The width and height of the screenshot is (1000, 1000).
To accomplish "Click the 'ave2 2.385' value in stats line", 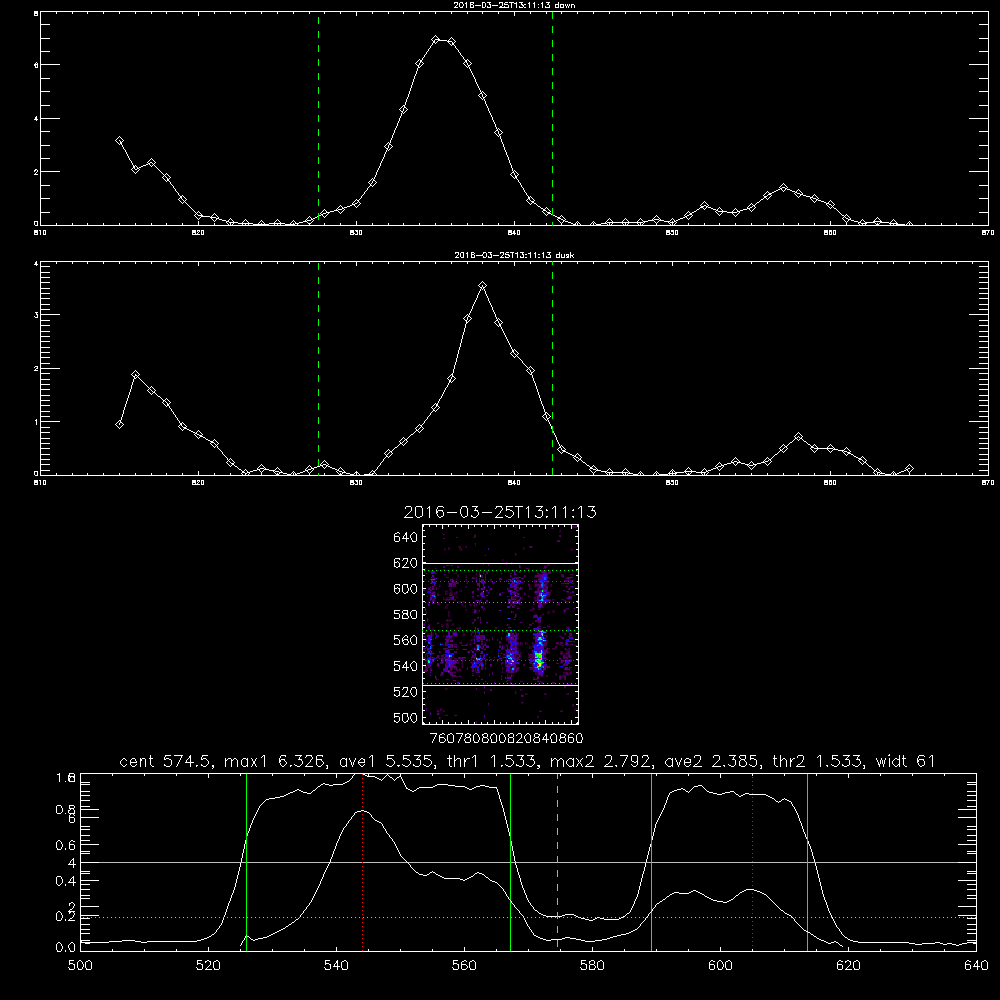I will 712,761.
